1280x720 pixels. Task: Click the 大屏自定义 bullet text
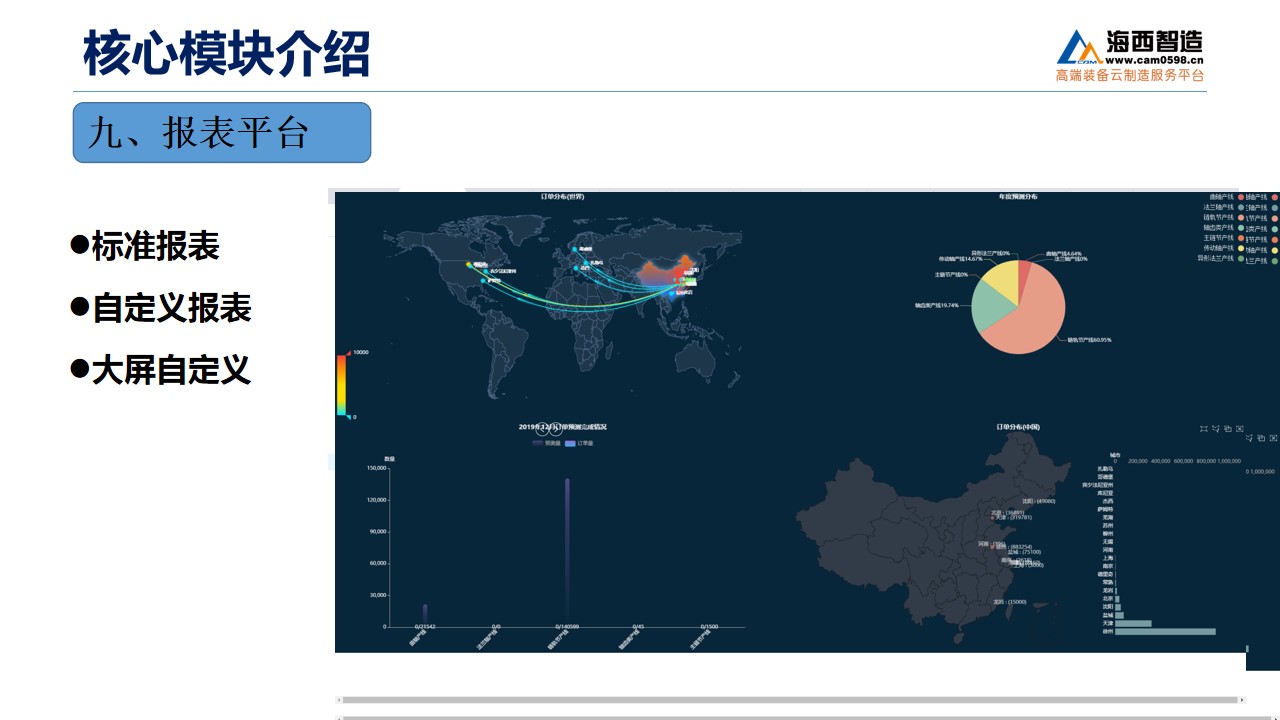pyautogui.click(x=171, y=370)
